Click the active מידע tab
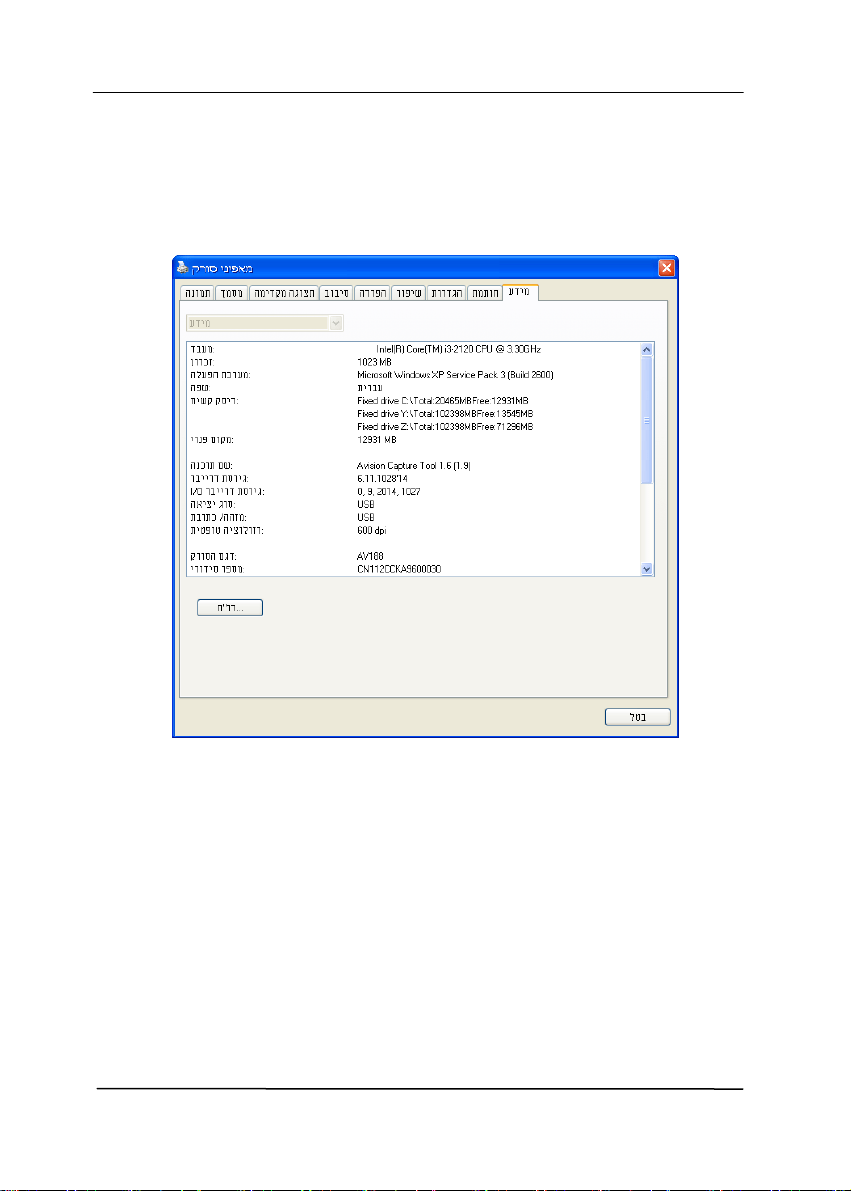 coord(520,292)
